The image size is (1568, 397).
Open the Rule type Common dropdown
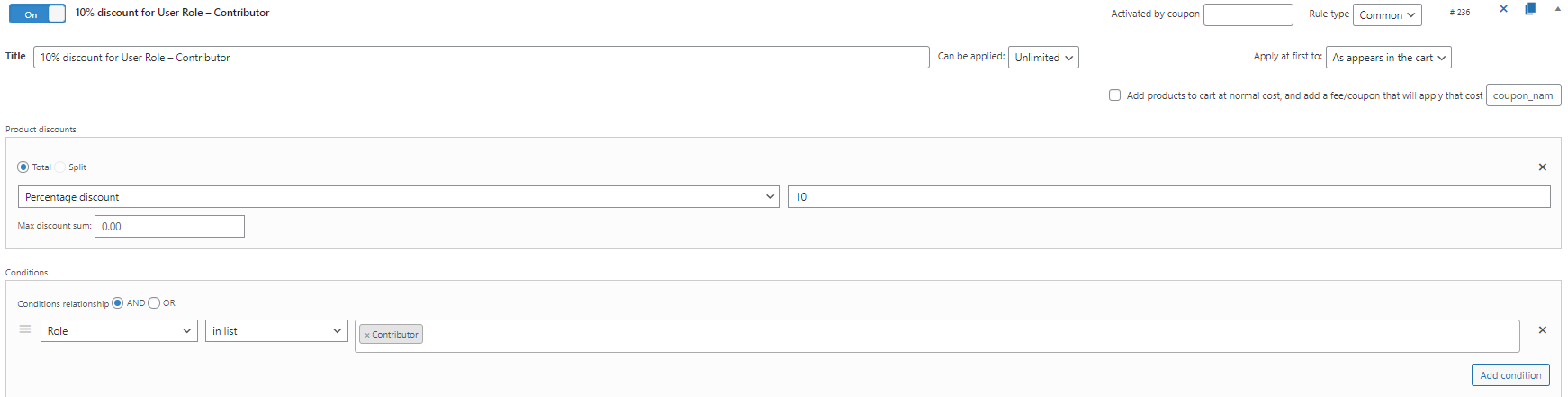1387,15
